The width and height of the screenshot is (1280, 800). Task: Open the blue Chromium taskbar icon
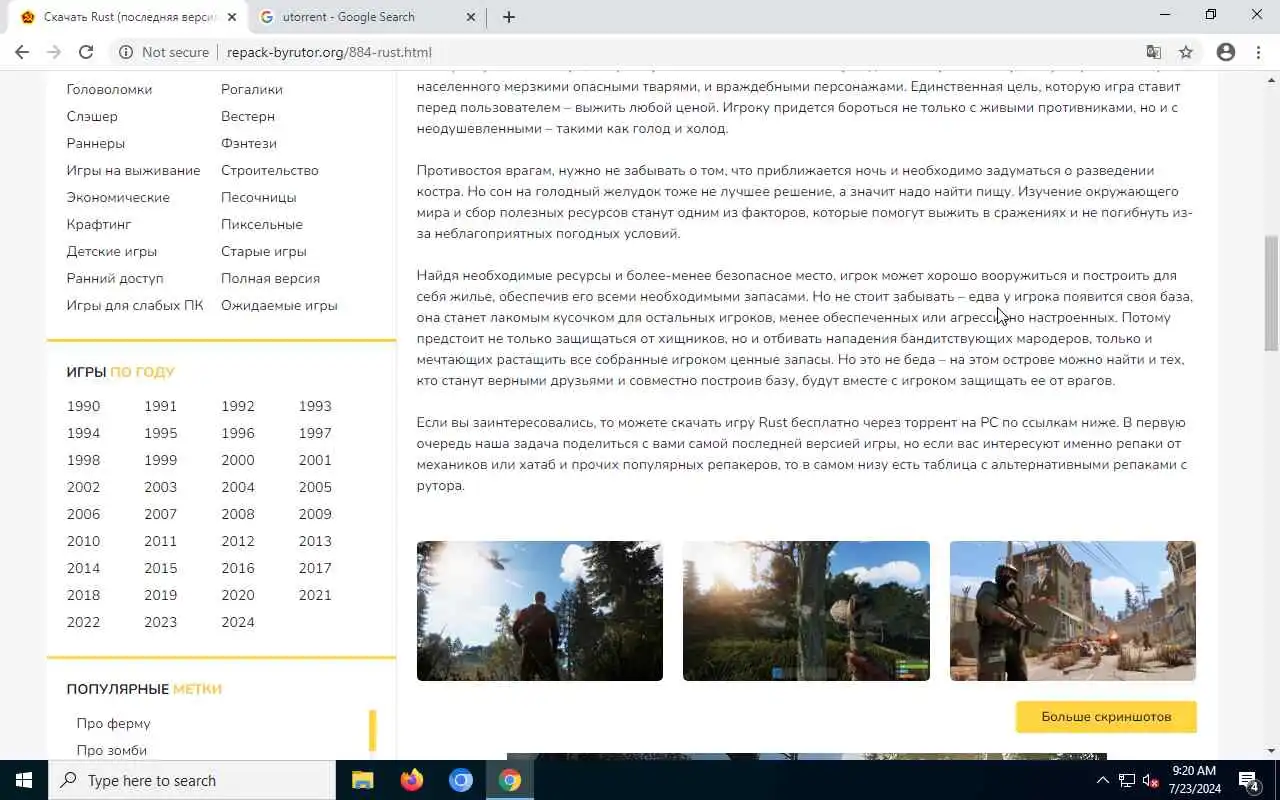click(x=460, y=780)
